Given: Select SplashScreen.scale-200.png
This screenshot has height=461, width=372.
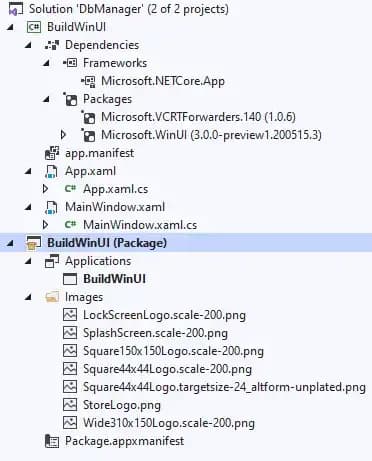Looking at the screenshot, I should 155,333.
